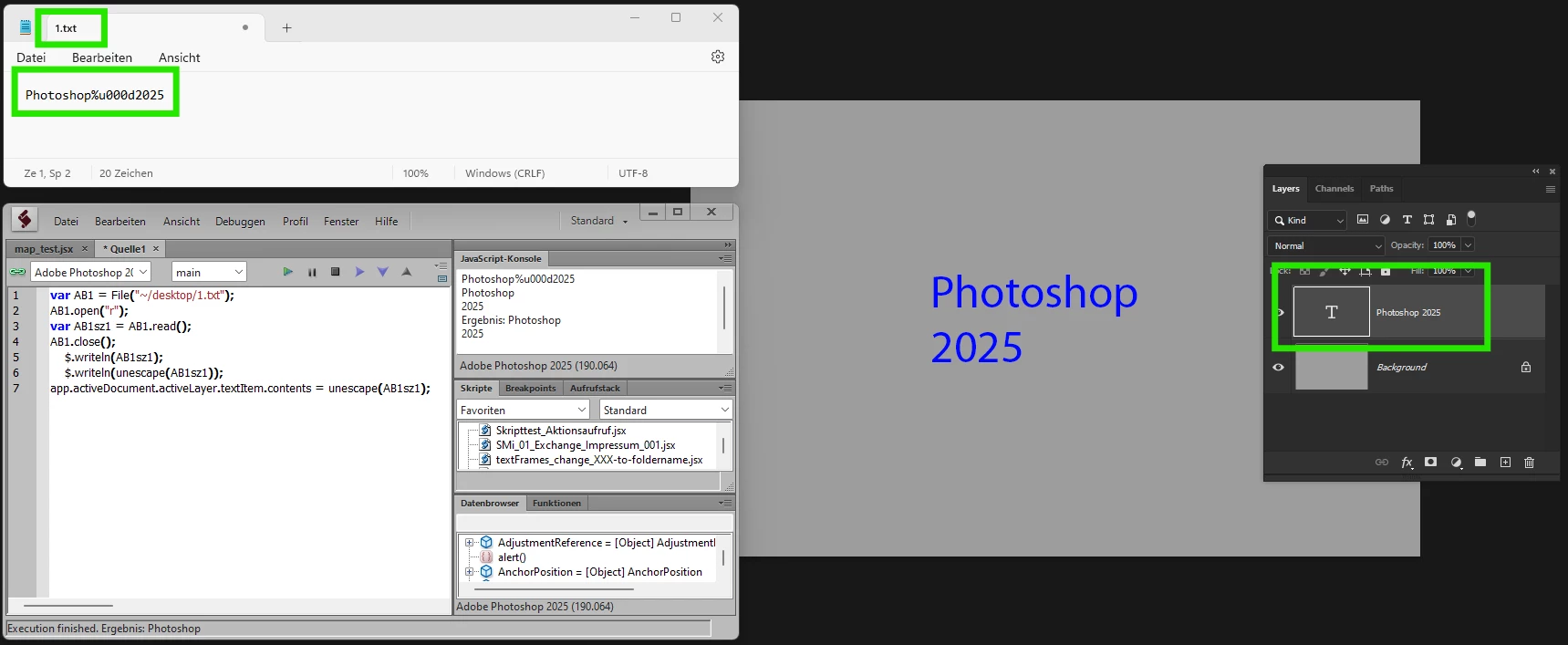Switch to the Channels tab
This screenshot has height=645, width=1568.
coord(1334,189)
